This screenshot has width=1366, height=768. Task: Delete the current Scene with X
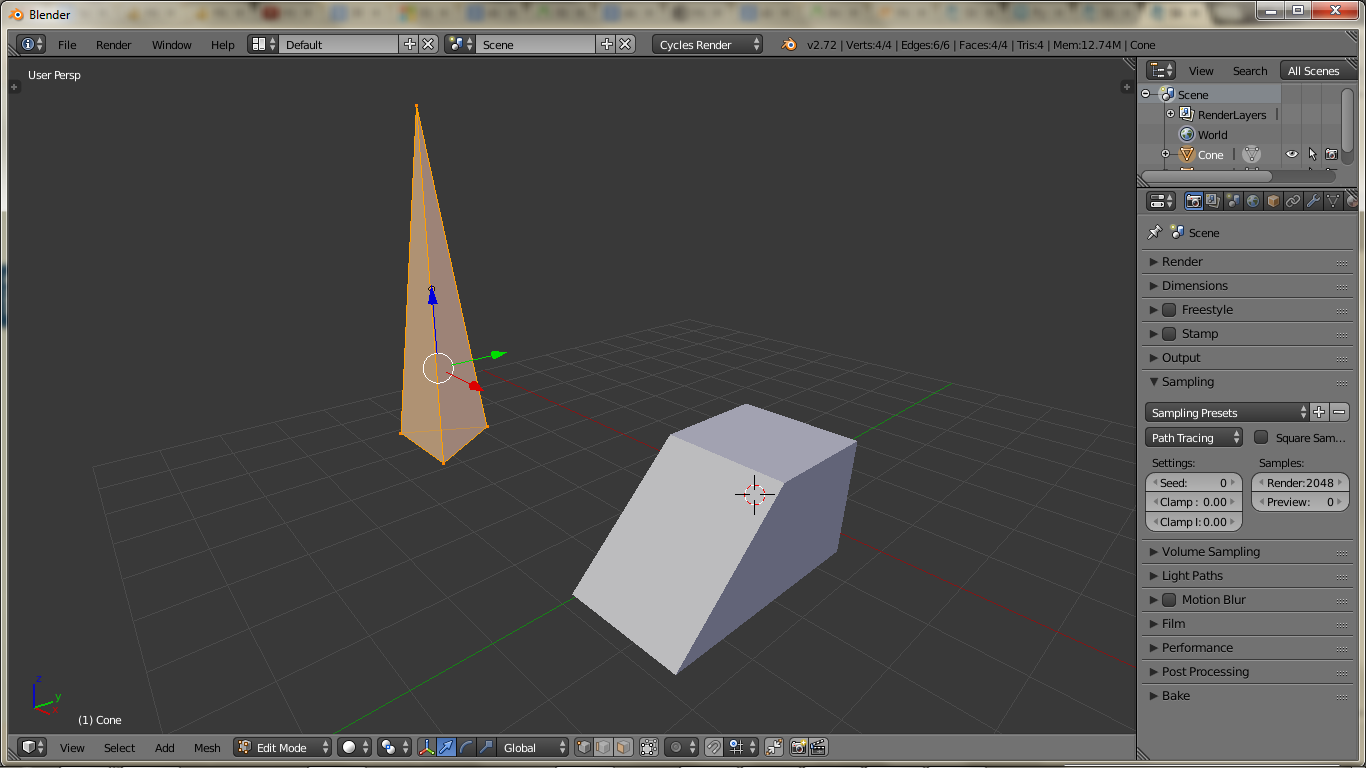(x=625, y=44)
